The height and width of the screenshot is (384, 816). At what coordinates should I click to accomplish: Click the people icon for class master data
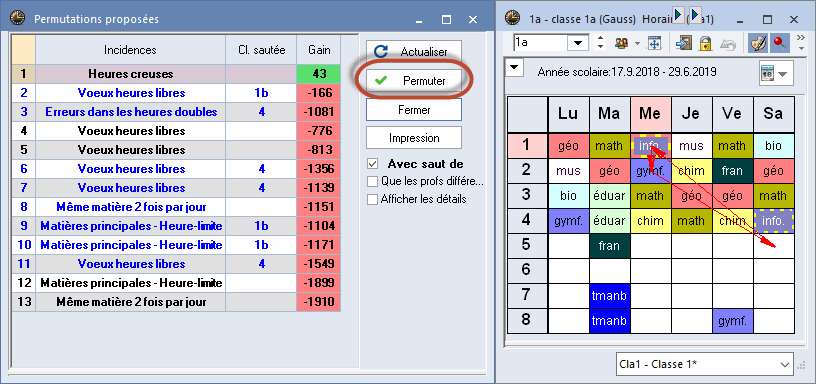point(620,44)
